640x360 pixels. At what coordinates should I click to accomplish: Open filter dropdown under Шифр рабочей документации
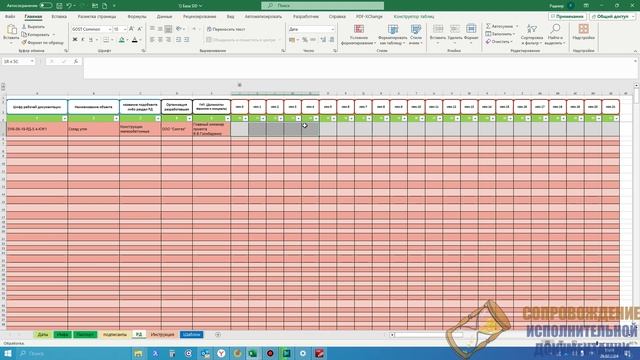coord(64,118)
